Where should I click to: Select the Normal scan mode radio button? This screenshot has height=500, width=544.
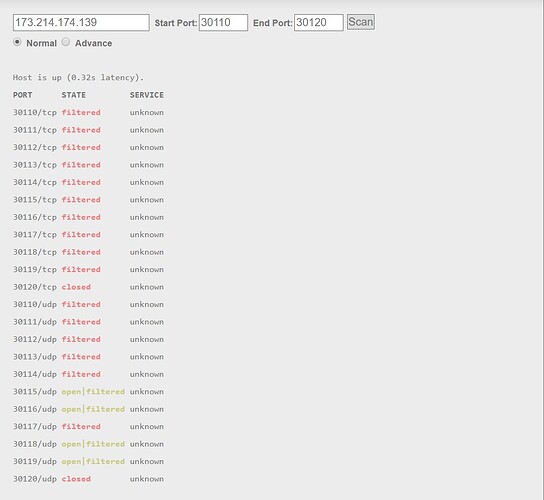click(x=17, y=42)
